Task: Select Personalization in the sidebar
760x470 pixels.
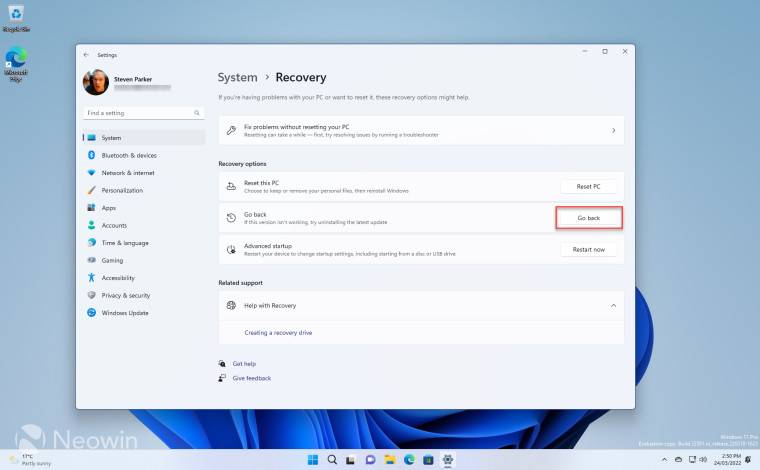Action: [x=122, y=190]
